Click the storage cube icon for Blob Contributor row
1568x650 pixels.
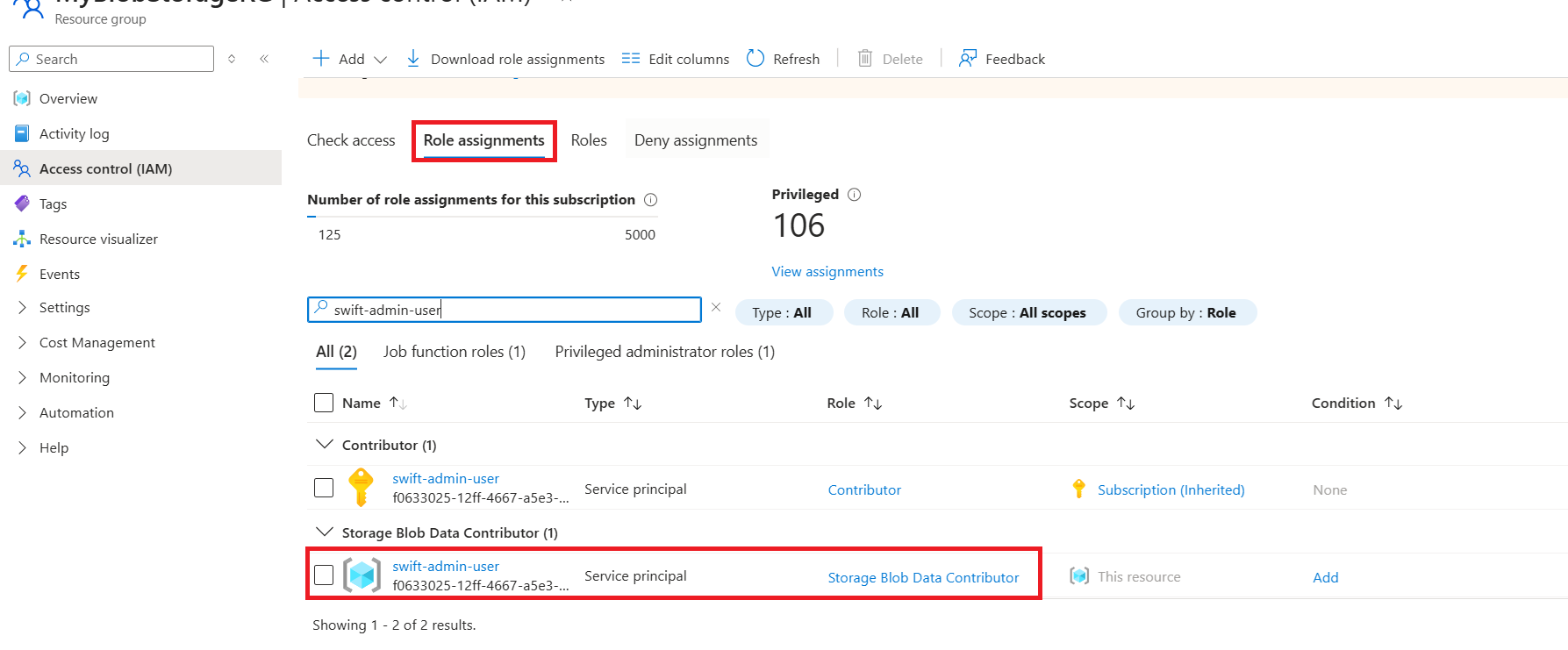pyautogui.click(x=362, y=575)
